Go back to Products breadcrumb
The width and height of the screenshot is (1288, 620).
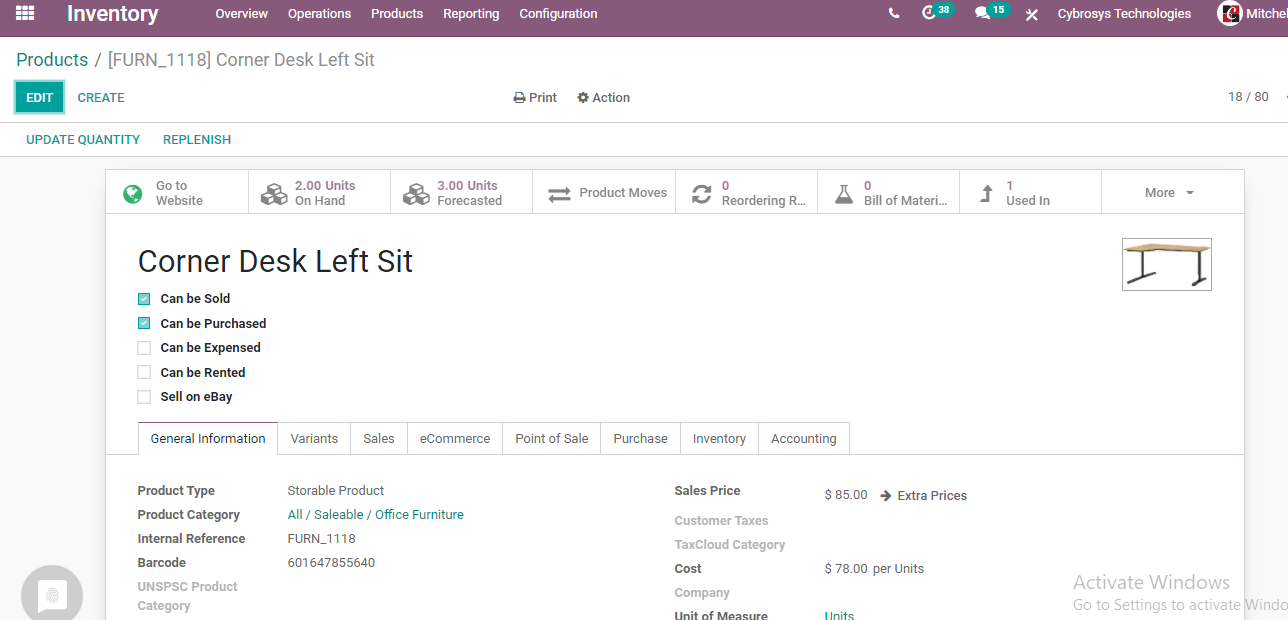[52, 60]
